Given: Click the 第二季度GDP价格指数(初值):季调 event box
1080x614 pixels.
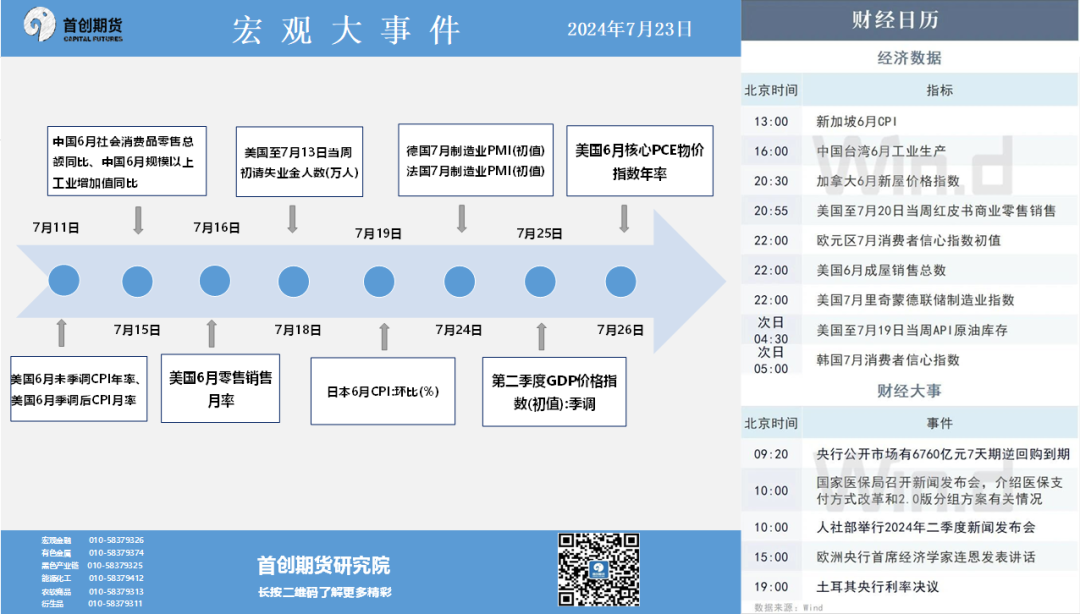Looking at the screenshot, I should [x=554, y=391].
